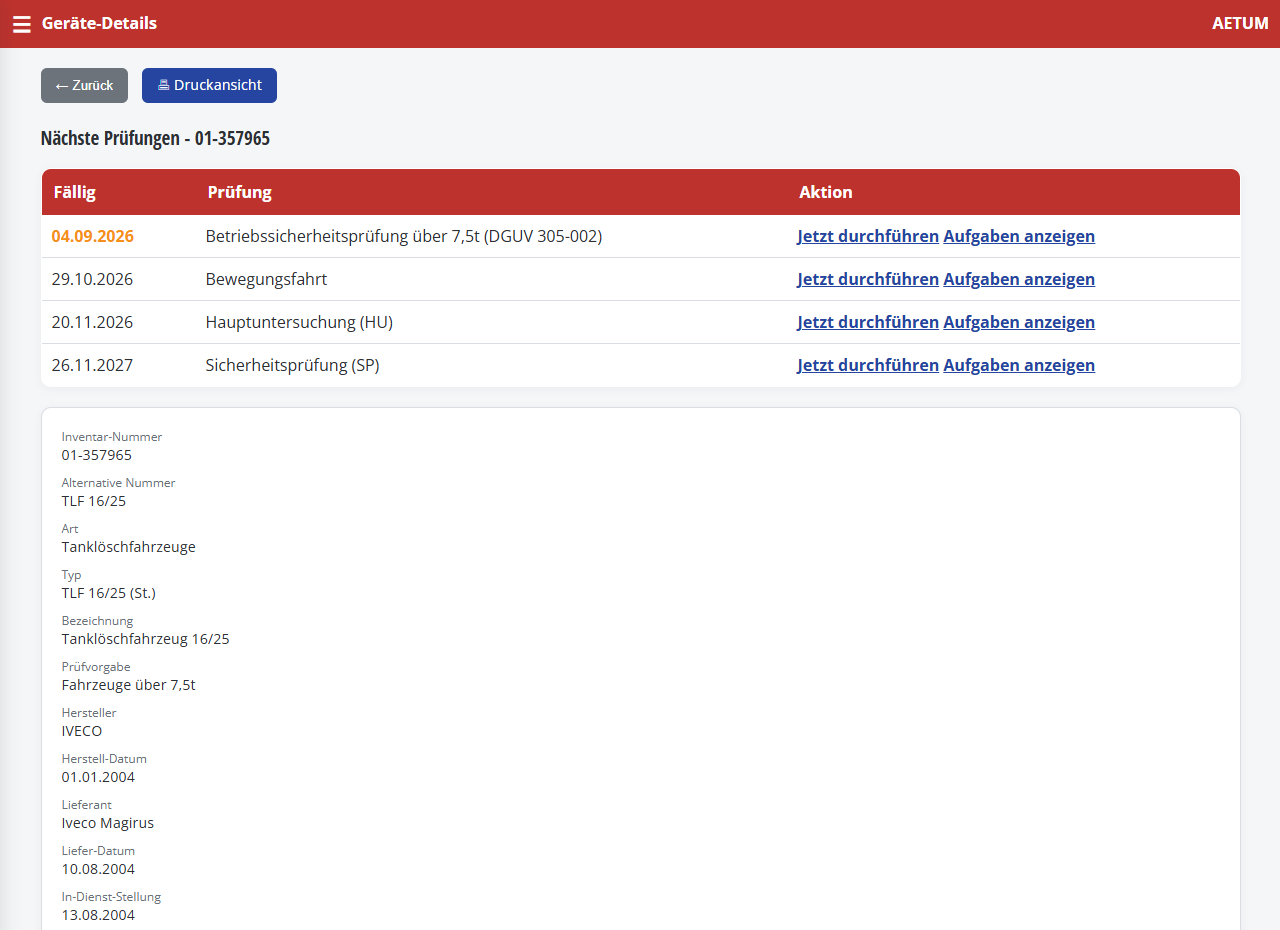Select the Typ value TLF 16/25 (St.)
The width and height of the screenshot is (1280, 930).
click(109, 593)
